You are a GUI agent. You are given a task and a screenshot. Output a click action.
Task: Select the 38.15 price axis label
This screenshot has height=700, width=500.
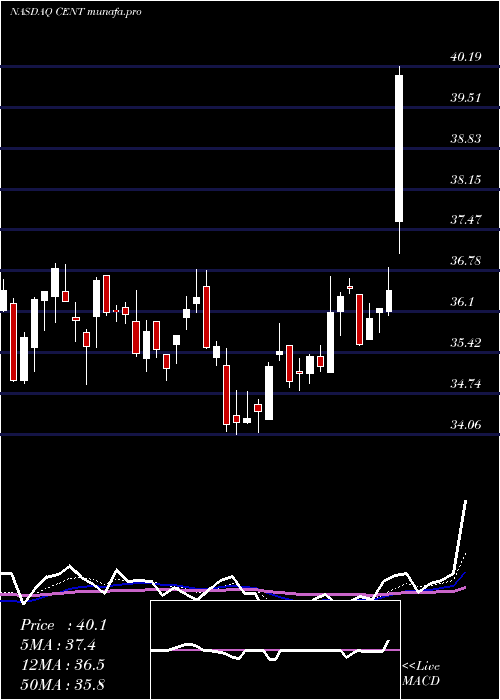tap(466, 180)
